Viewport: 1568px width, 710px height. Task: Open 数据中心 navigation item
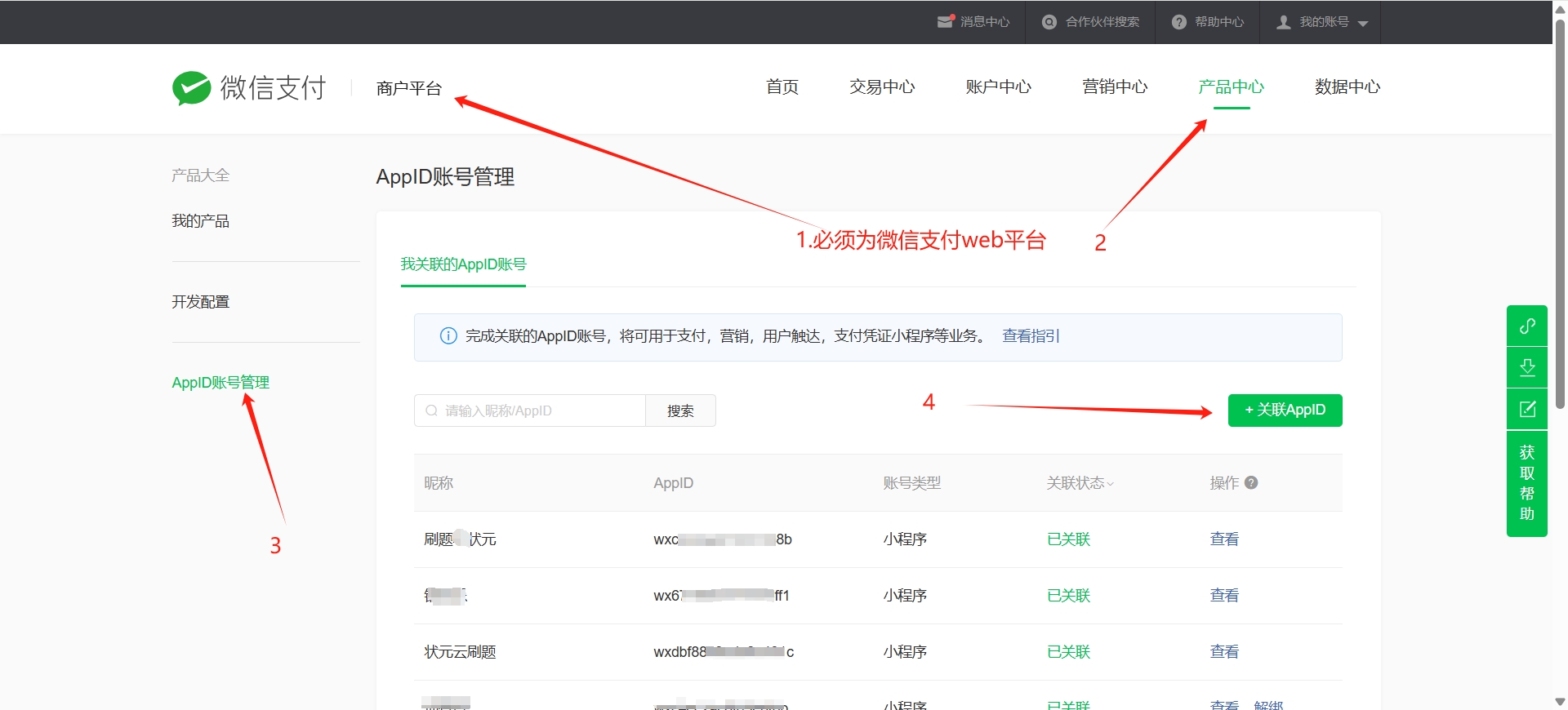1347,87
